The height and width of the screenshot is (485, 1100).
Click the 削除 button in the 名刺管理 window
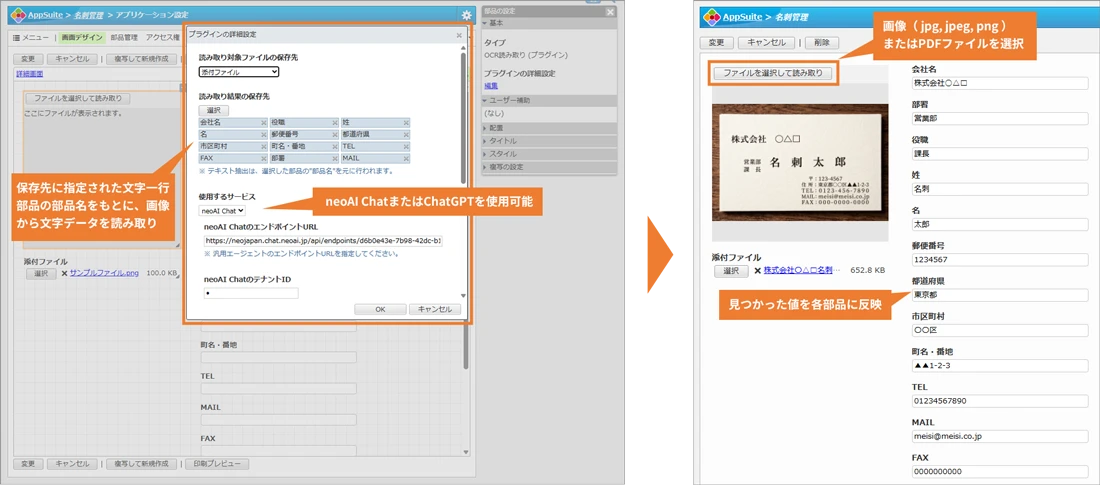pyautogui.click(x=821, y=43)
